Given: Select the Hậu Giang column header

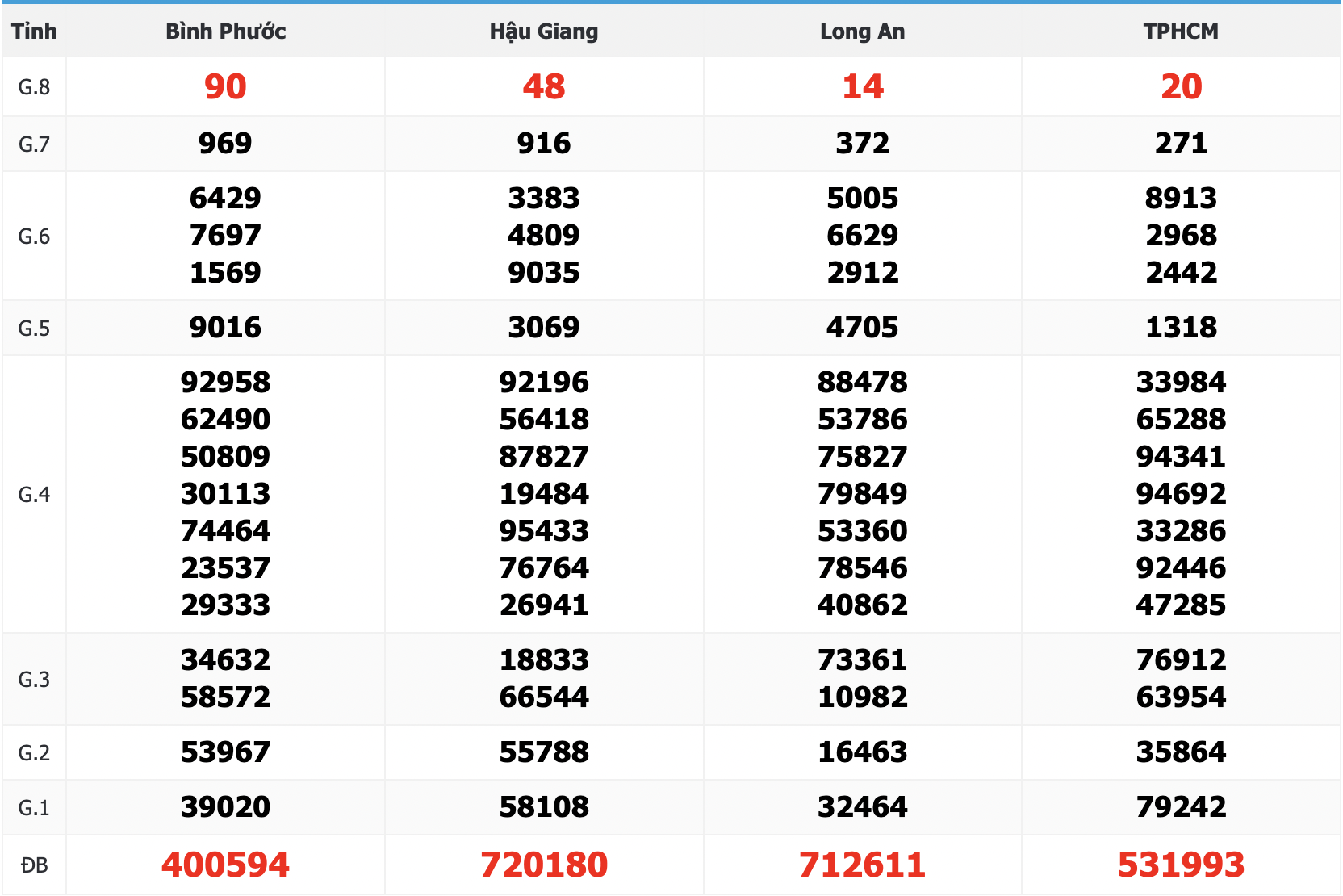Looking at the screenshot, I should point(544,31).
